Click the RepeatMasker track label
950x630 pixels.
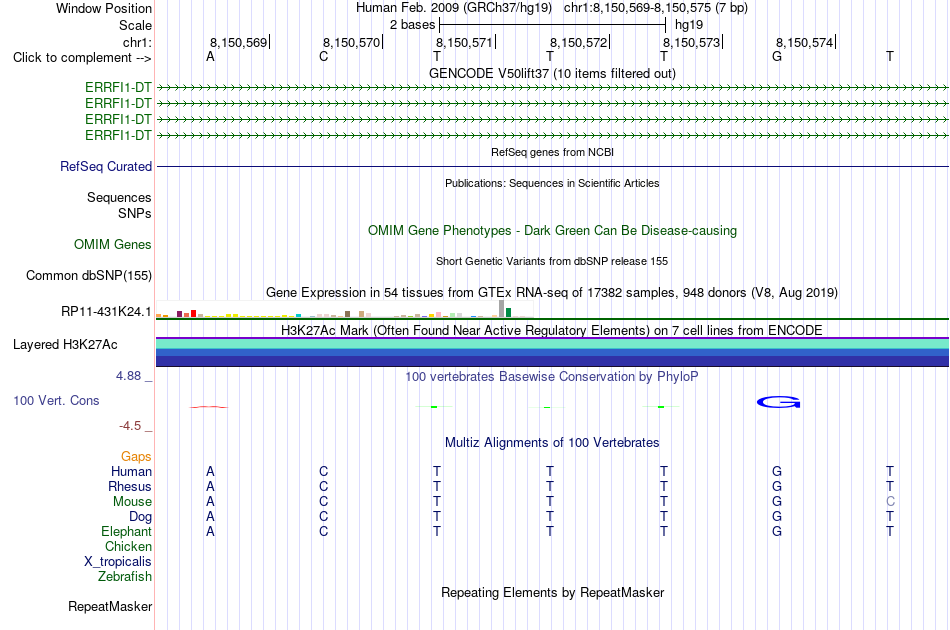(x=110, y=606)
